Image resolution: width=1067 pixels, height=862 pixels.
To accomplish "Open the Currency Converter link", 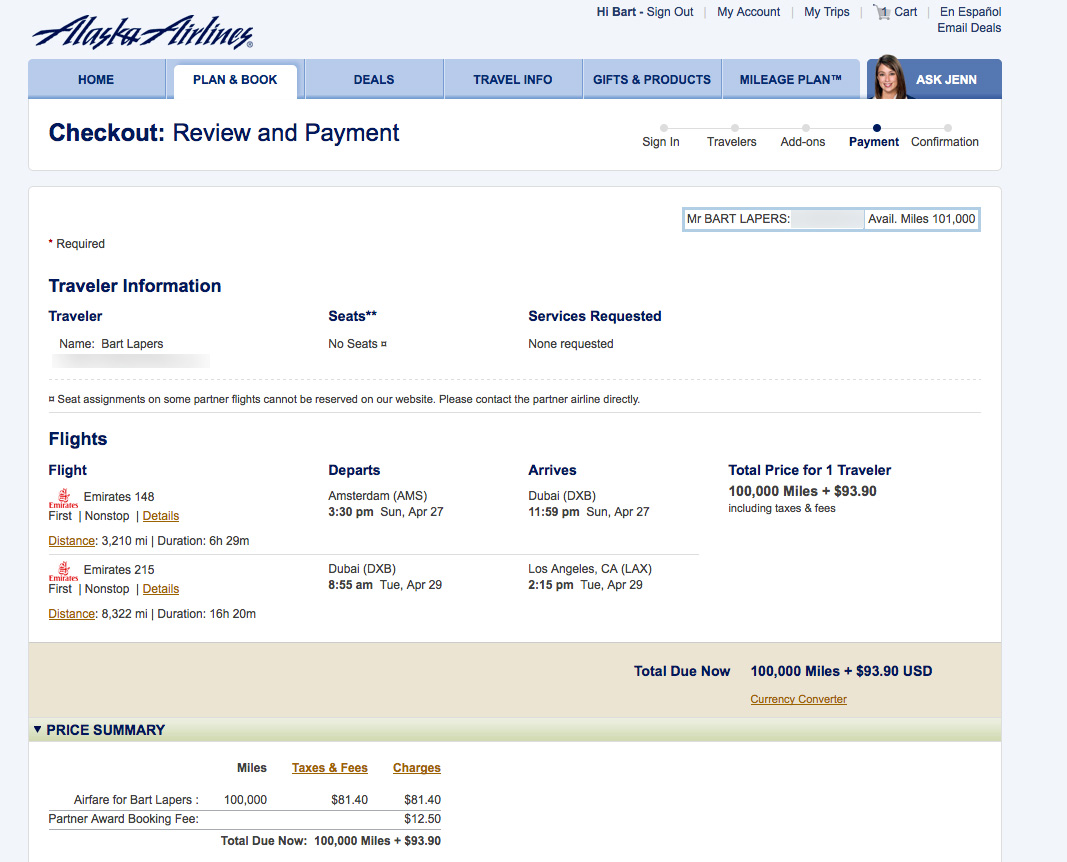I will (x=798, y=699).
